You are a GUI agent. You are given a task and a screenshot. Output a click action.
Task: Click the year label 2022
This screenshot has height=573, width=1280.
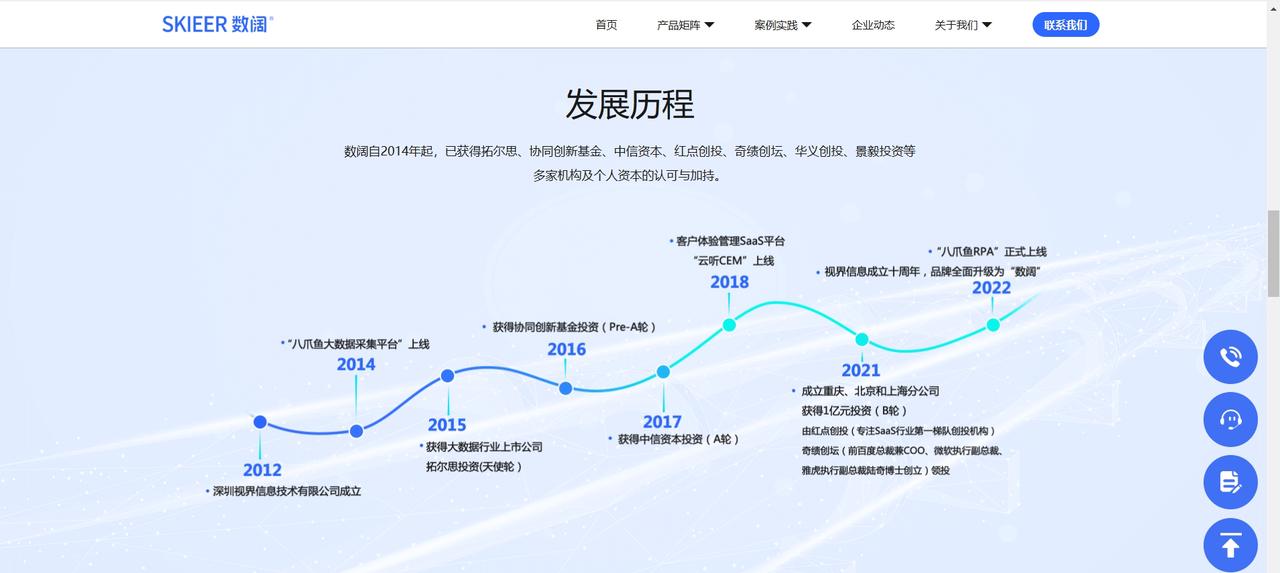(992, 288)
